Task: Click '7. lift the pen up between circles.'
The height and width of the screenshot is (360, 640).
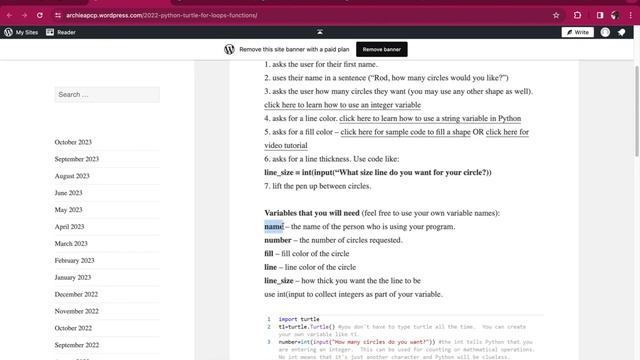Action: pos(318,186)
